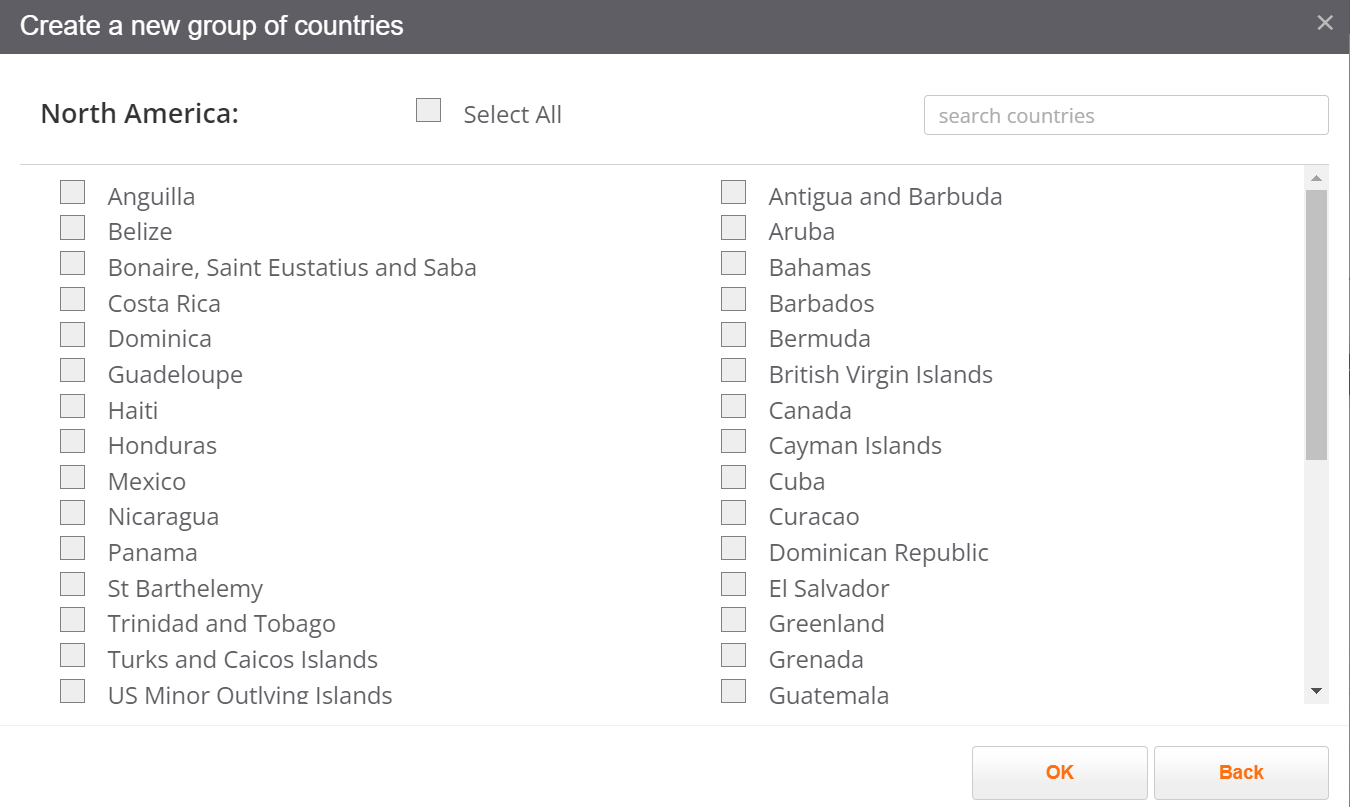The width and height of the screenshot is (1350, 807).
Task: Close the country group dialog
Action: click(1324, 21)
